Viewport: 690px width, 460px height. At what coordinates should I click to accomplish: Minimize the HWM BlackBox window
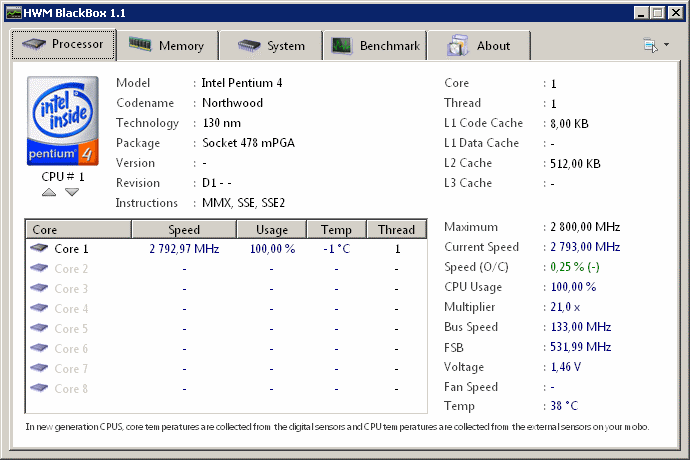641,13
